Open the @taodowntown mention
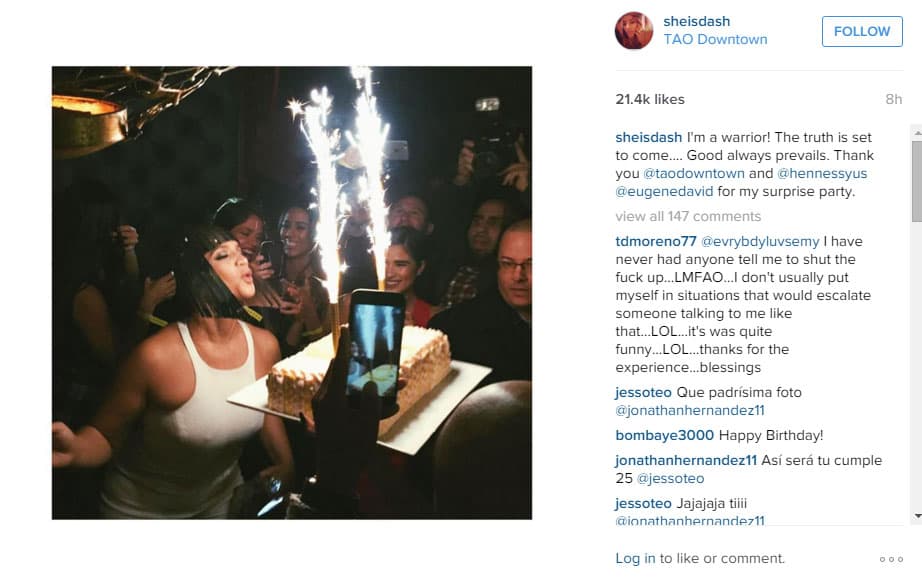Screen dimensions: 922x585 pyautogui.click(x=693, y=173)
